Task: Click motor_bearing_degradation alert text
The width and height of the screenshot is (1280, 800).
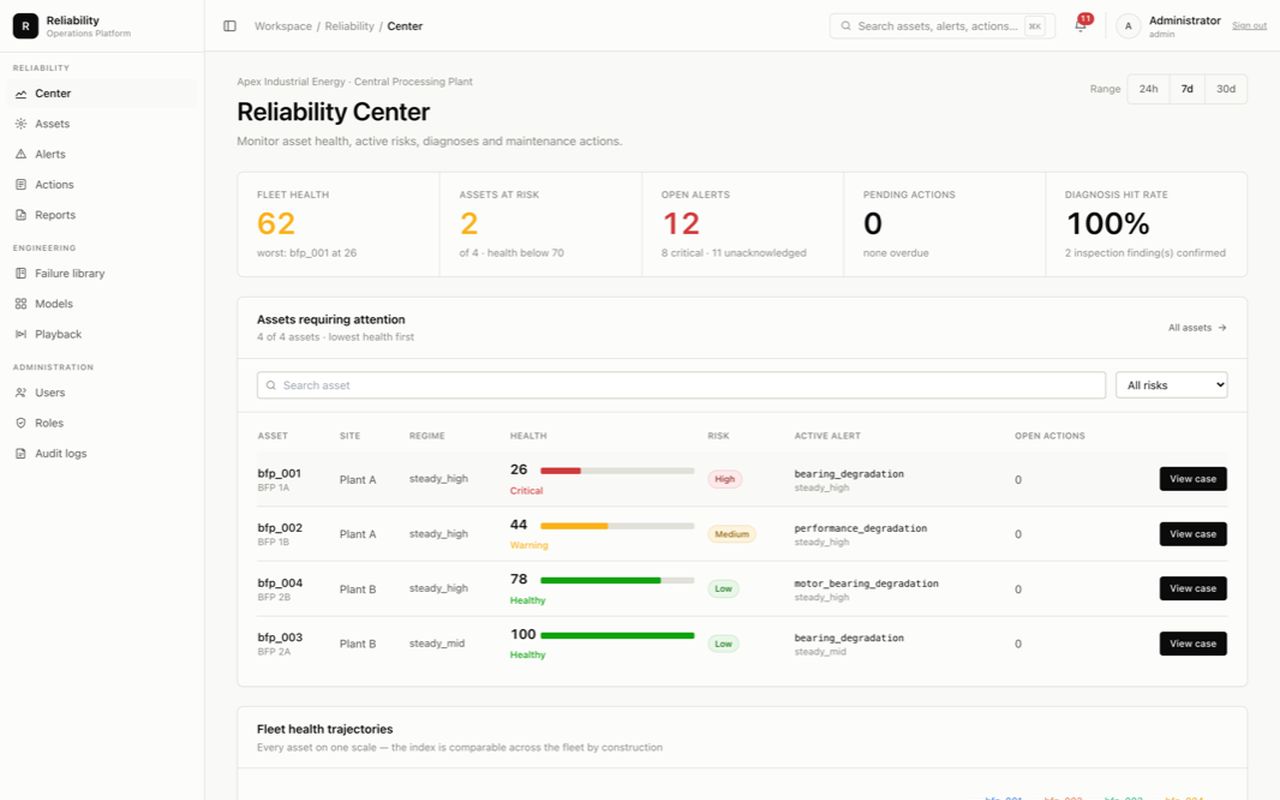Action: [x=866, y=583]
